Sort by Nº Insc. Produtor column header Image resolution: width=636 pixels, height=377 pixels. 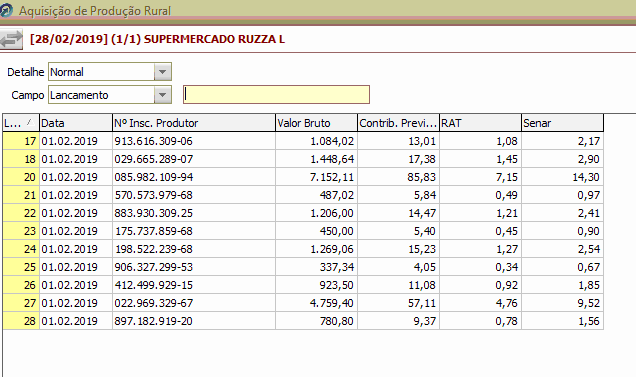point(194,123)
